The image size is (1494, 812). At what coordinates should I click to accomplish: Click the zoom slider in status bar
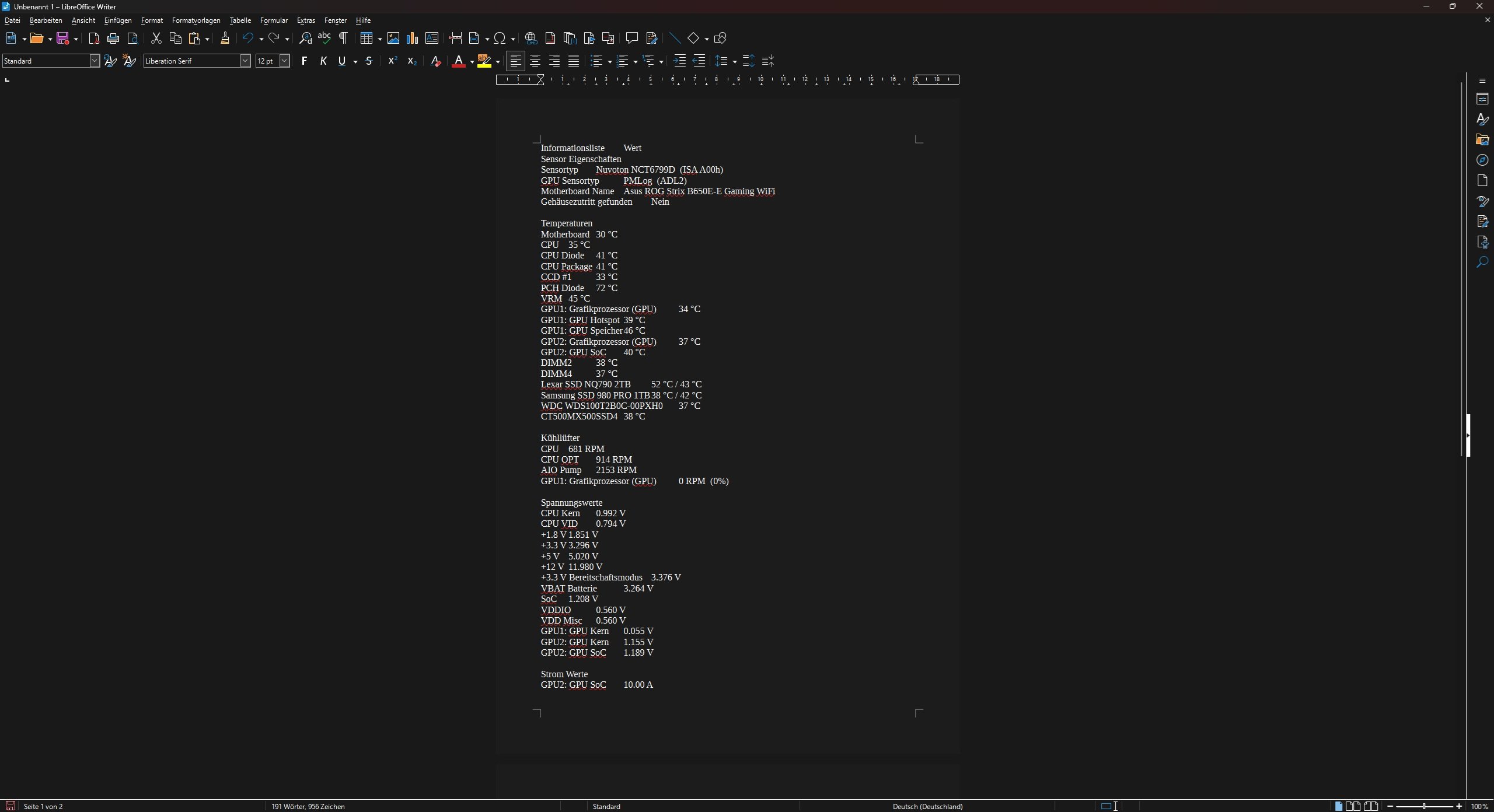pos(1424,806)
